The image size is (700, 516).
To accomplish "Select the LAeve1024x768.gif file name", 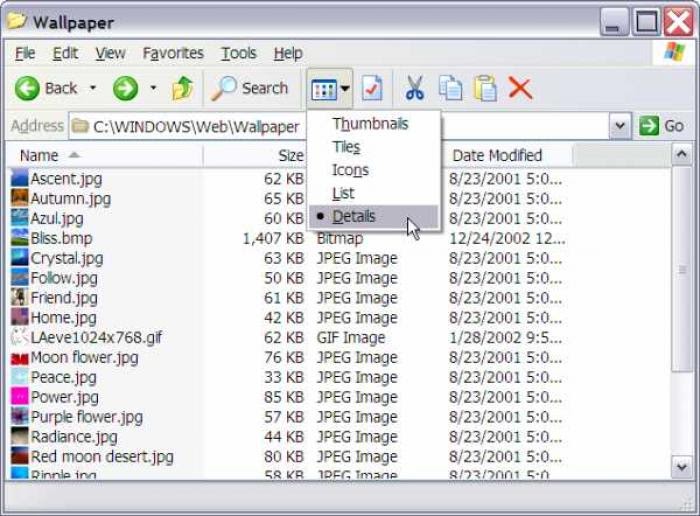I will click(96, 337).
